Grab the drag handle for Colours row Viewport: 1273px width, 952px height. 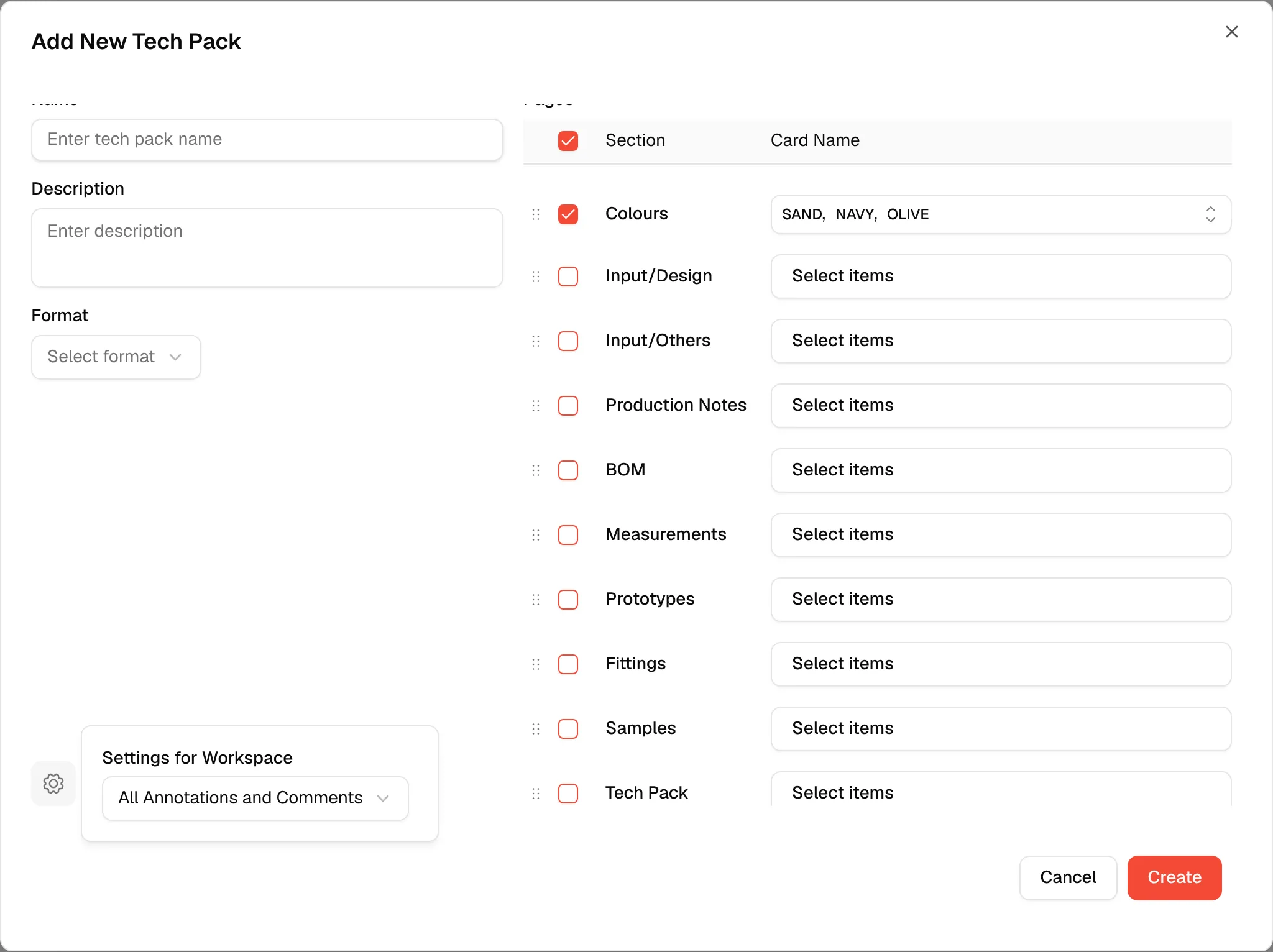[536, 214]
